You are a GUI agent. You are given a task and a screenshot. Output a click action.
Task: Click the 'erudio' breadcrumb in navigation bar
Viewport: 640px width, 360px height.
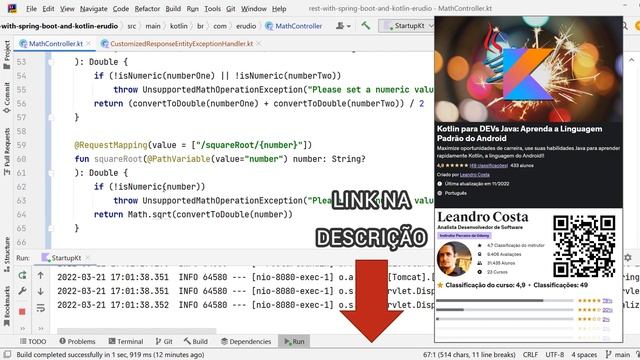point(246,26)
